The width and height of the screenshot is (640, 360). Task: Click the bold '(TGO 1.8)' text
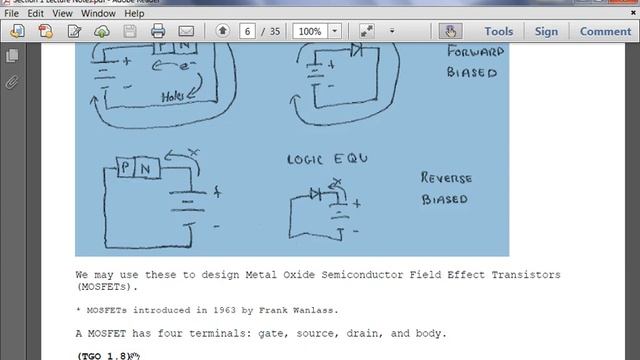104,356
